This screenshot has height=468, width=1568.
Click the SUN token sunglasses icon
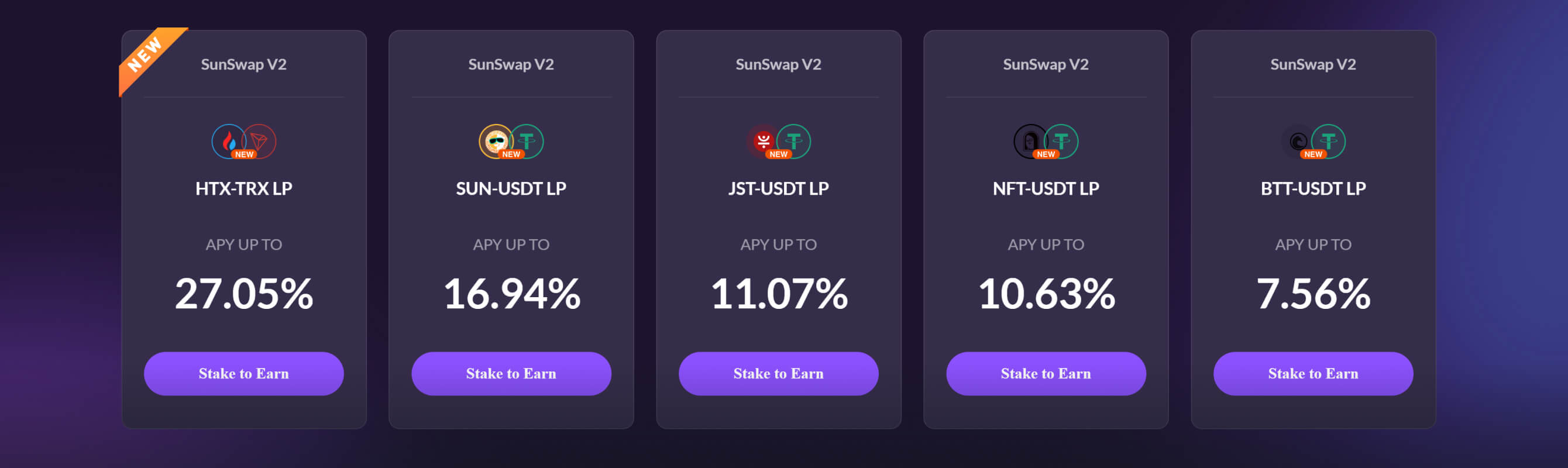tap(496, 140)
